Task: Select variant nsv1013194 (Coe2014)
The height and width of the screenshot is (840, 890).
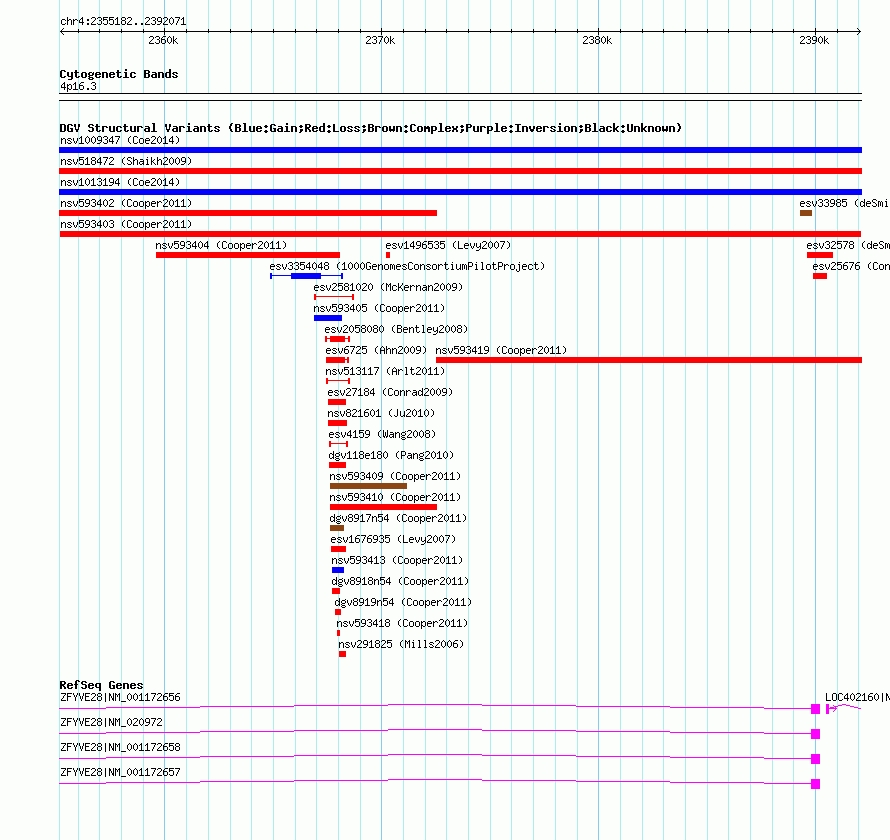Action: (460, 192)
